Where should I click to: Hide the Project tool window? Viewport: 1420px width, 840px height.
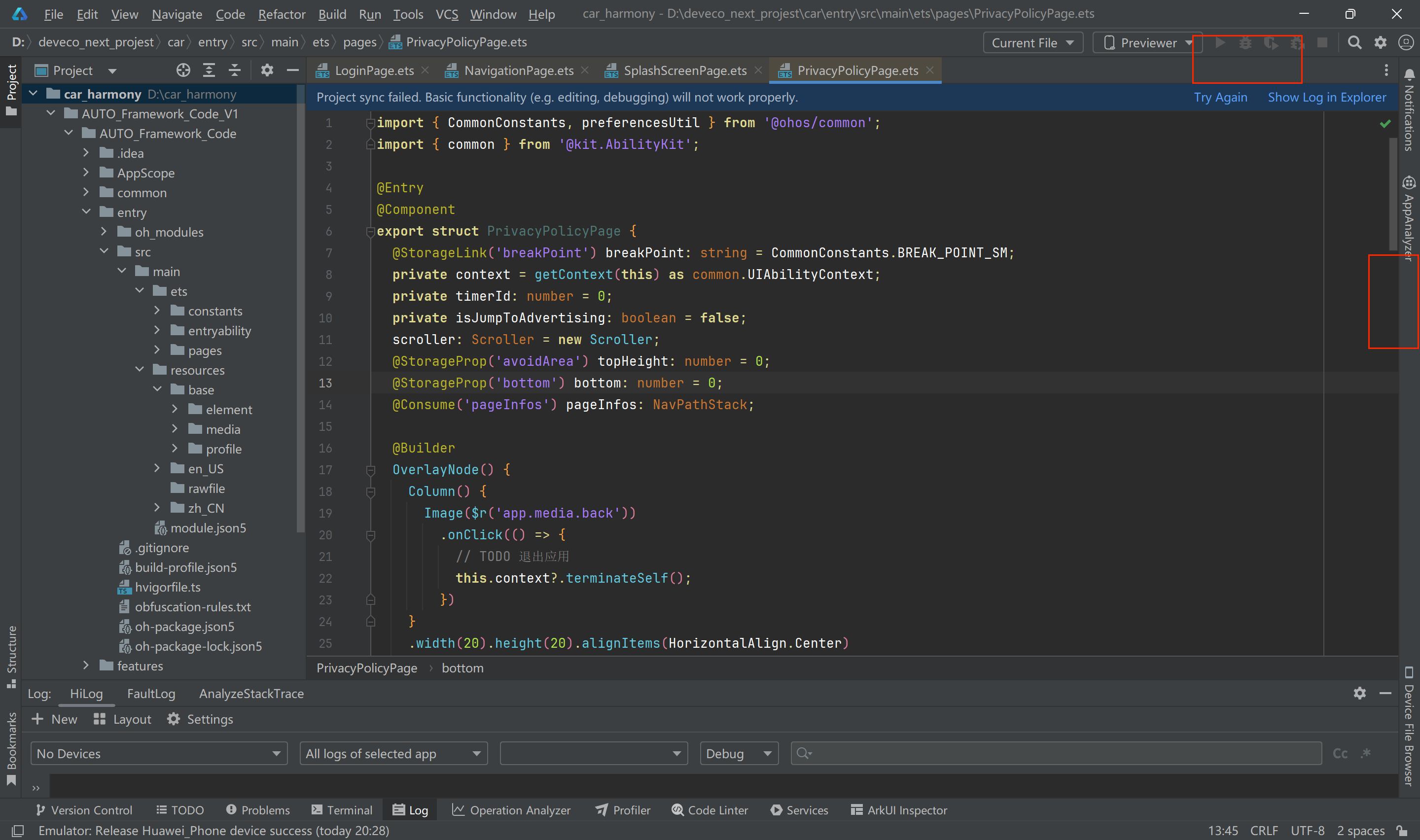click(292, 70)
